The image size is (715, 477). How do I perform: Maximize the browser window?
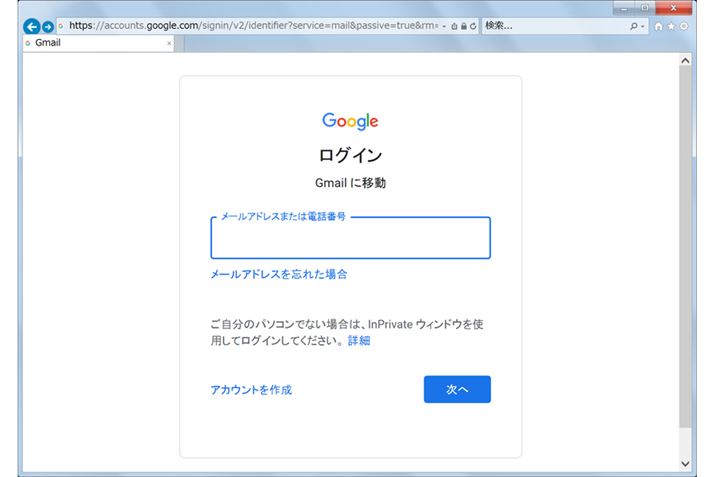[x=644, y=8]
